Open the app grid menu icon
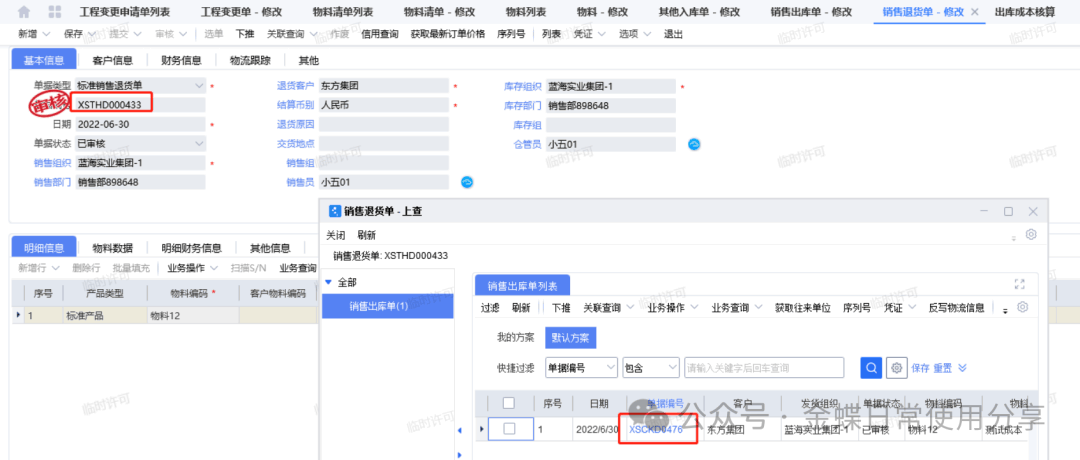 (54, 11)
